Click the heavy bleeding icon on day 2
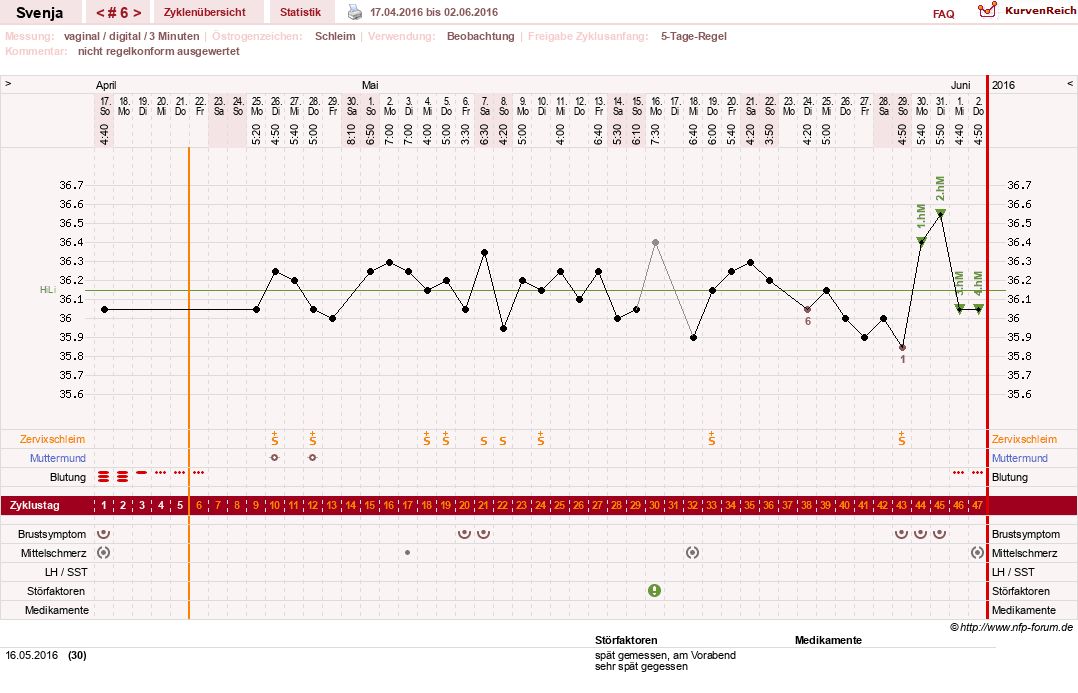 pyautogui.click(x=122, y=476)
